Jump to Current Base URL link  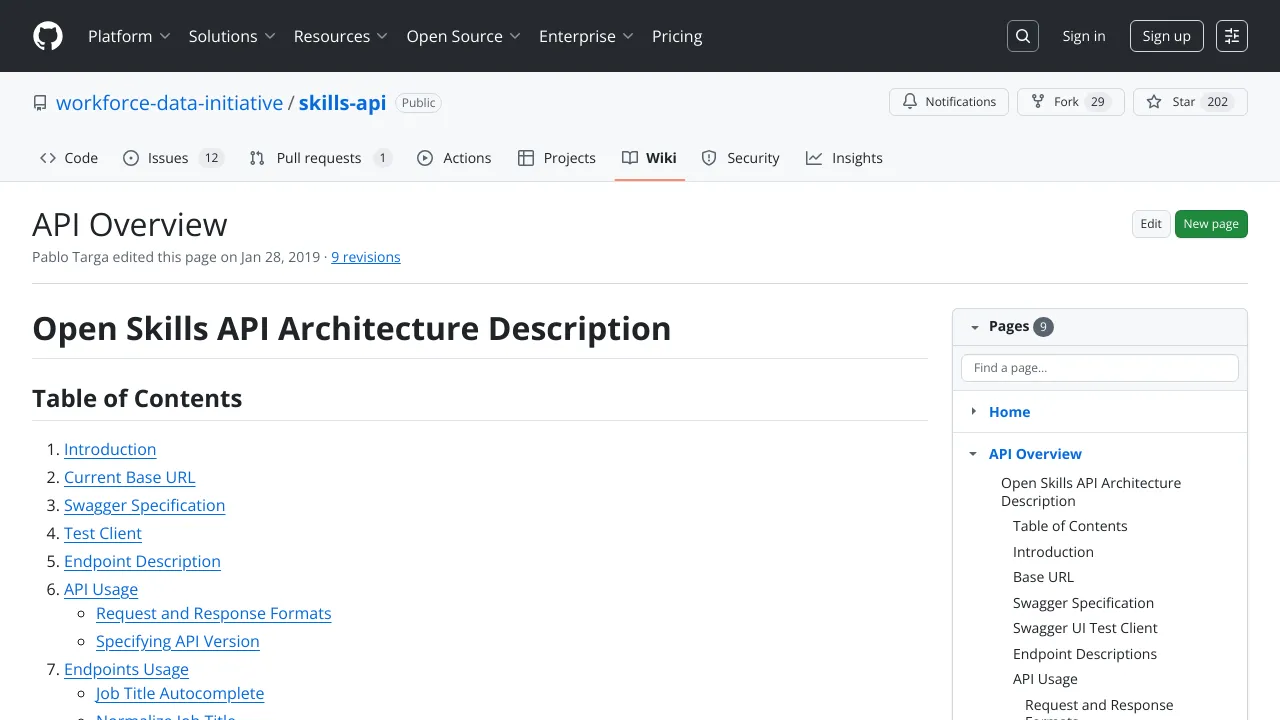pos(130,477)
